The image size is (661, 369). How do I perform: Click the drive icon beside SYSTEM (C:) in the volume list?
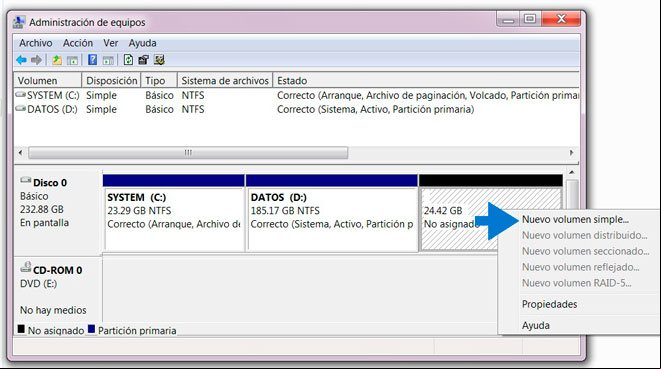tap(21, 95)
